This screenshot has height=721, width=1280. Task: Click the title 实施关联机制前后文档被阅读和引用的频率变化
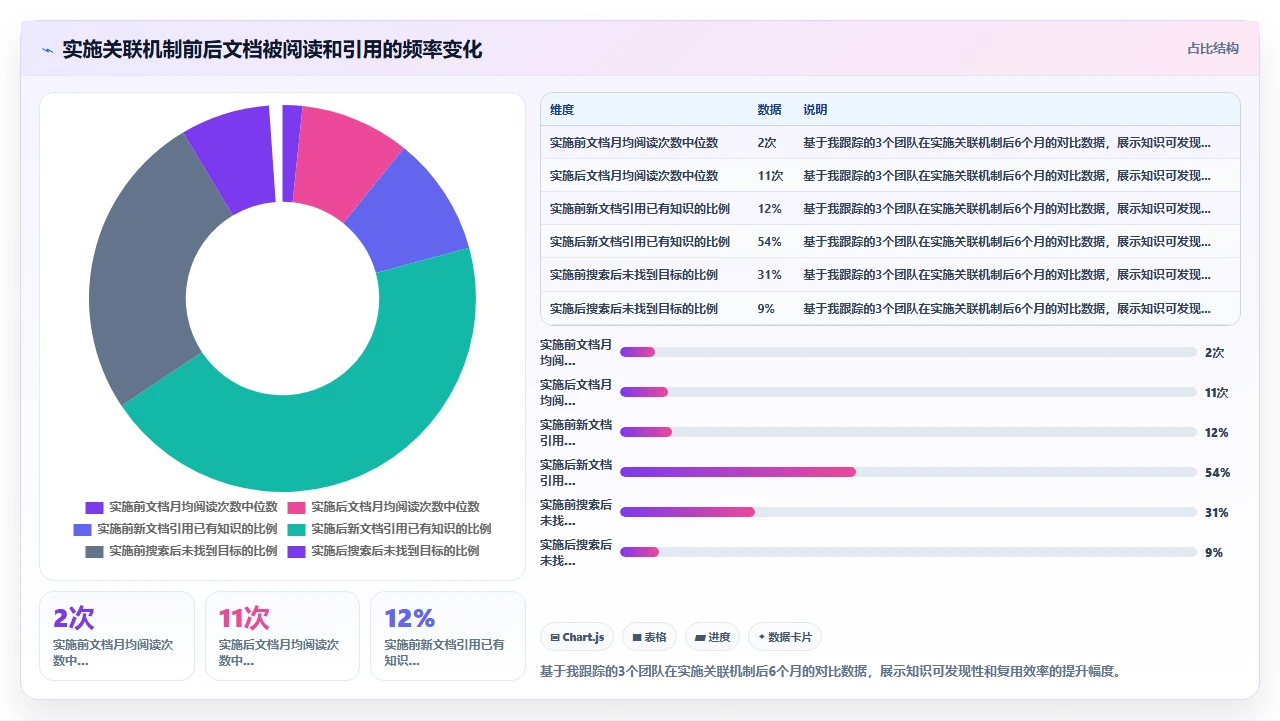pyautogui.click(x=272, y=49)
